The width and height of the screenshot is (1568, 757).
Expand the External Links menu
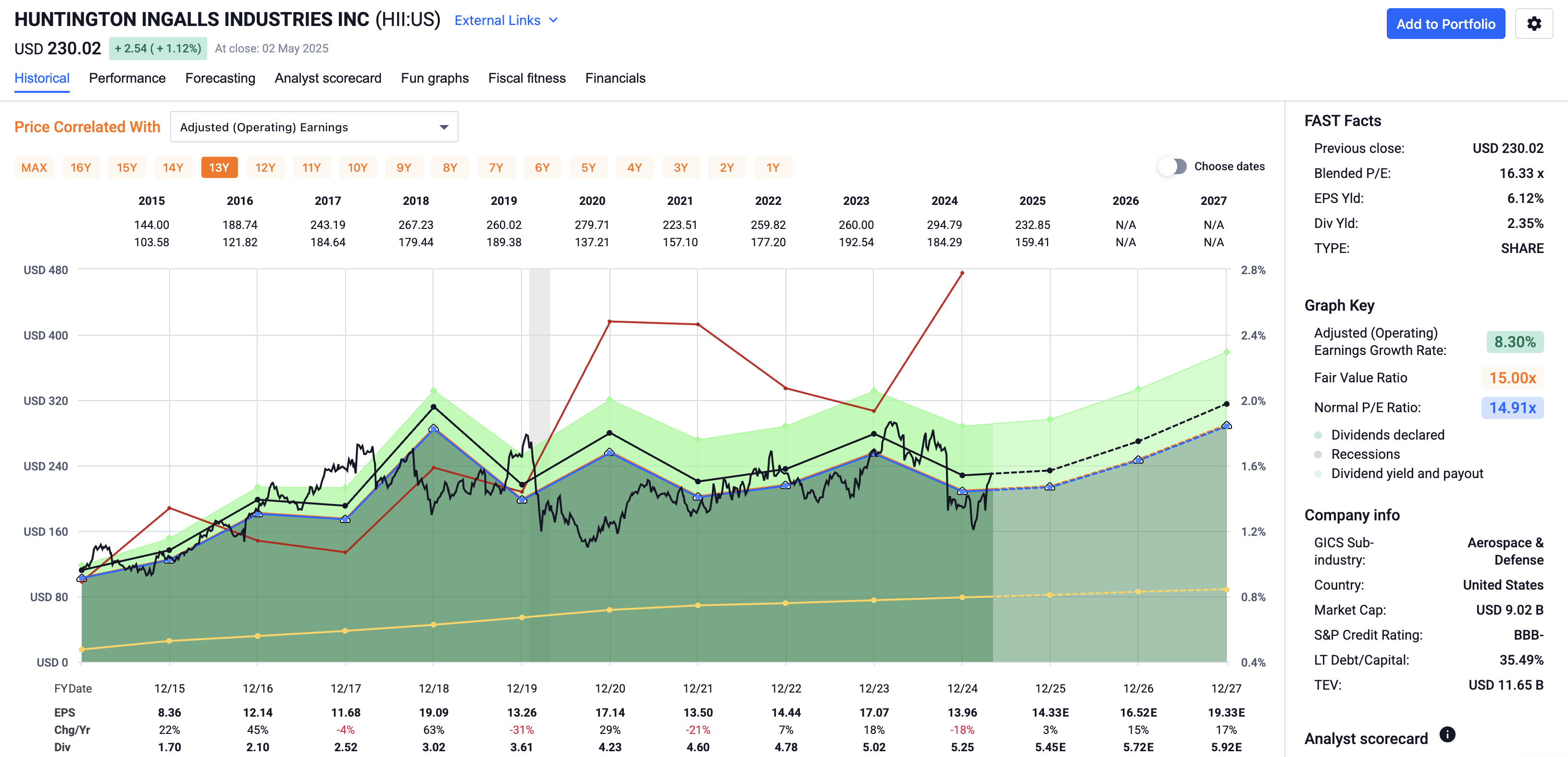(506, 20)
